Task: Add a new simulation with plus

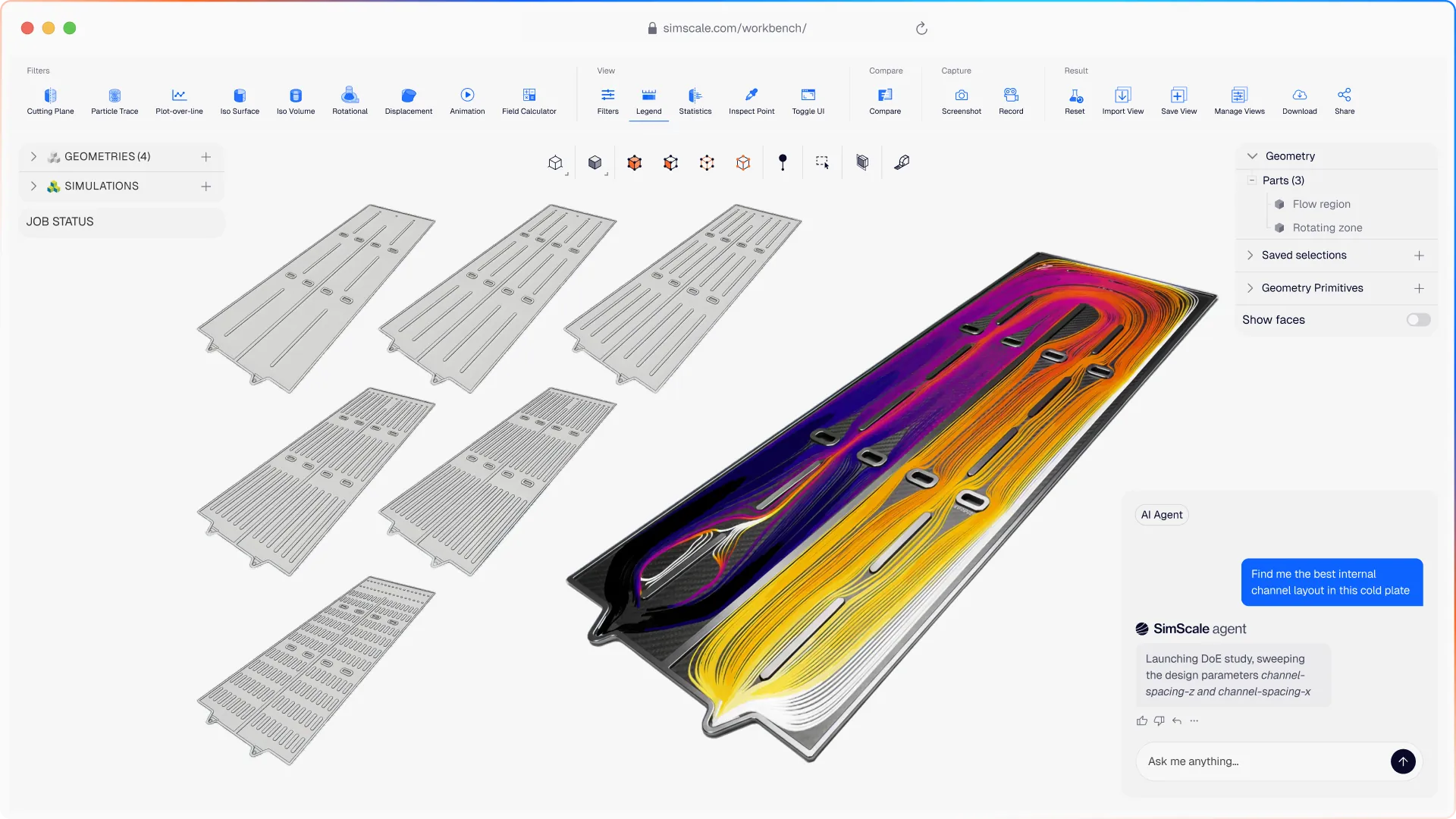Action: [x=206, y=187]
